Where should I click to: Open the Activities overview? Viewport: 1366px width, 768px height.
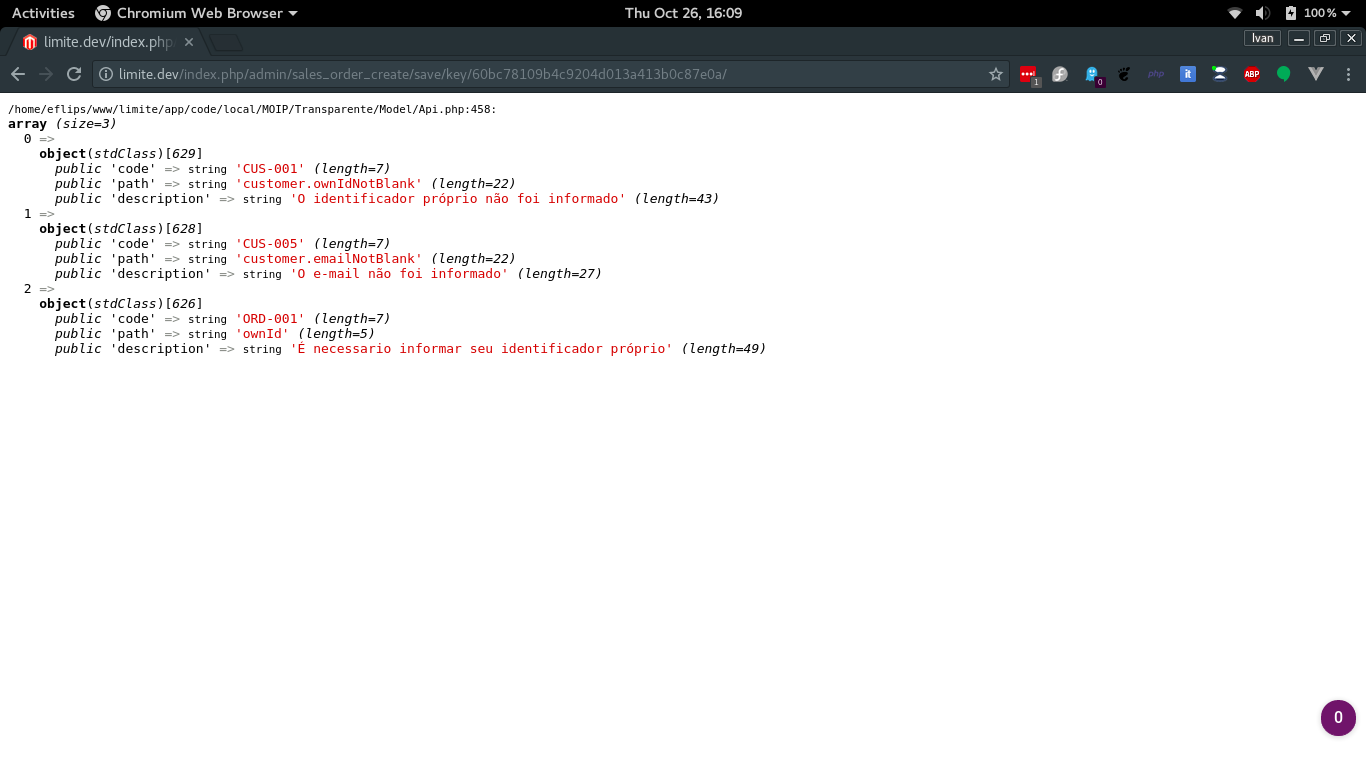pos(43,13)
